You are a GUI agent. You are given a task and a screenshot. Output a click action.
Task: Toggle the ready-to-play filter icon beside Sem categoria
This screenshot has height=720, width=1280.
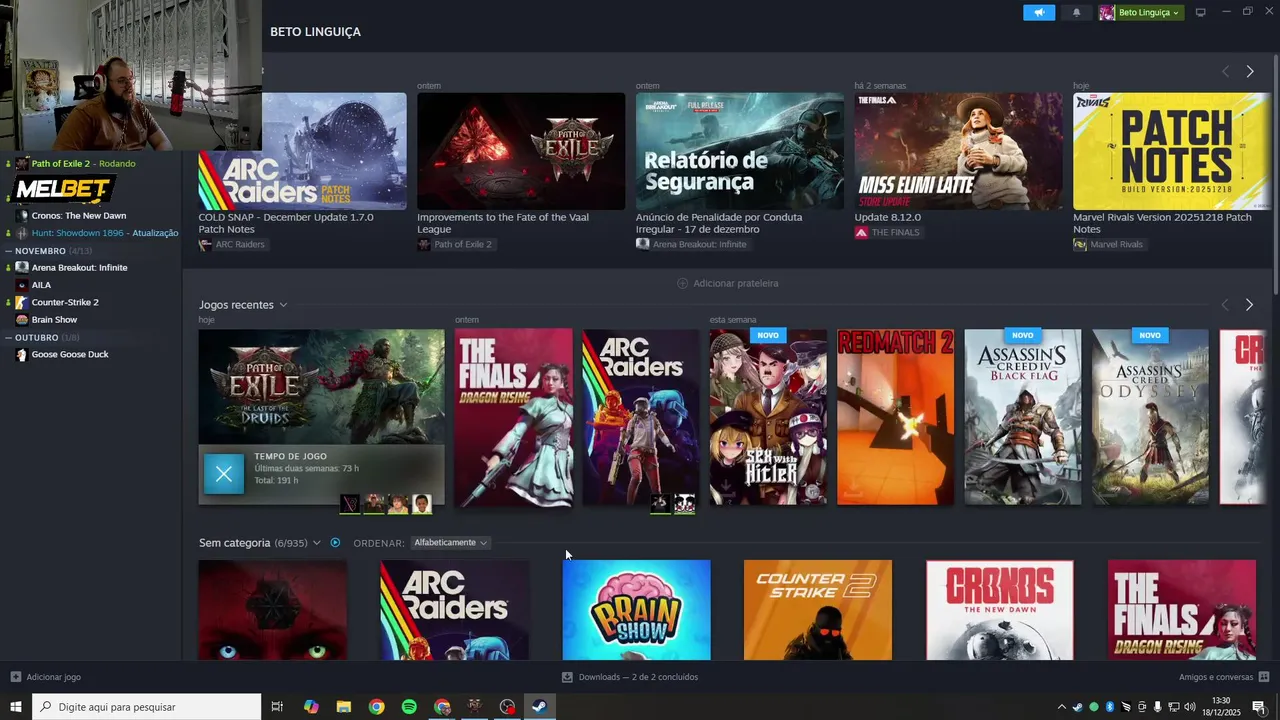coord(335,543)
